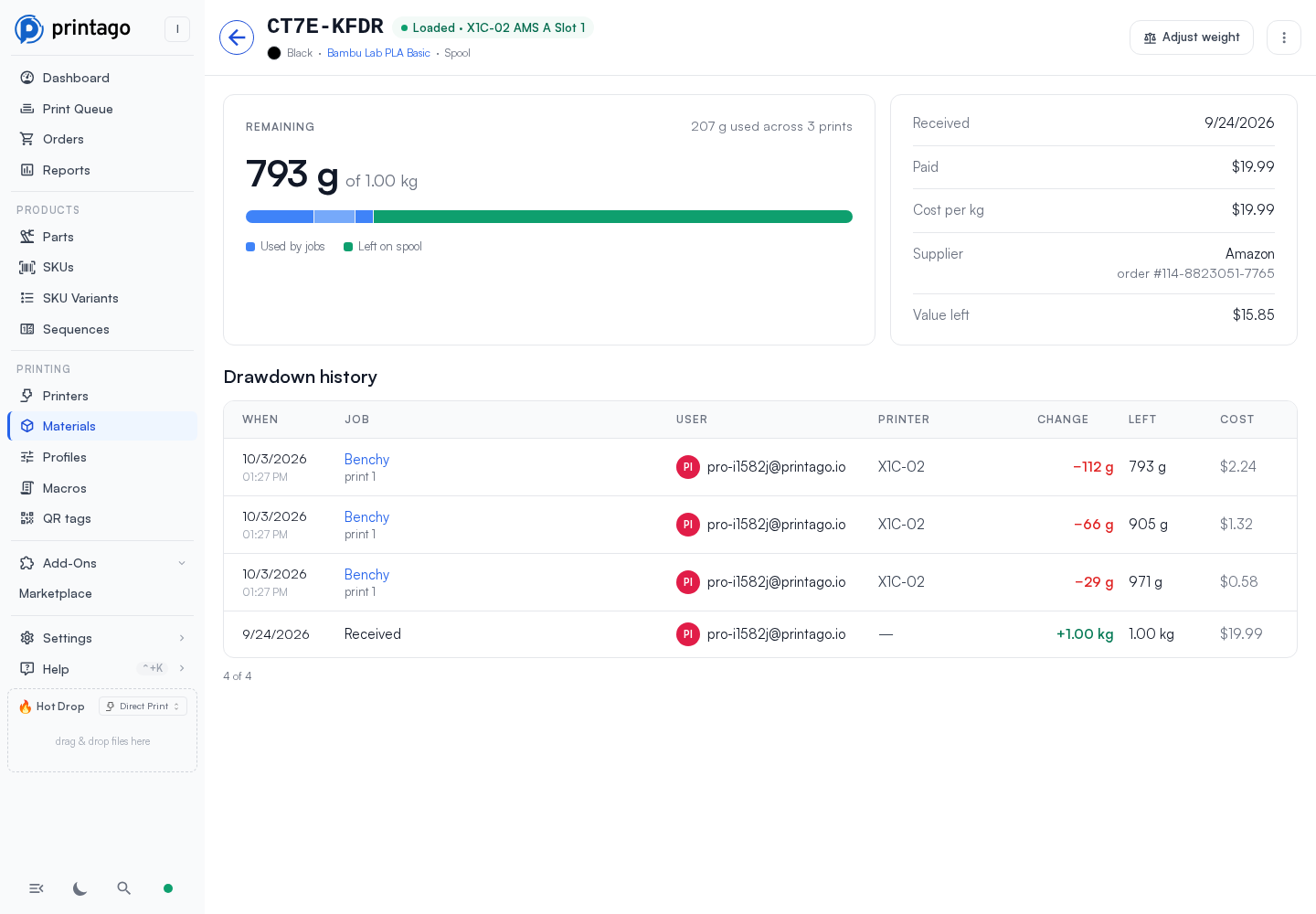Screen dimensions: 1316x914
Task: Go back with the arrow button
Action: click(237, 37)
